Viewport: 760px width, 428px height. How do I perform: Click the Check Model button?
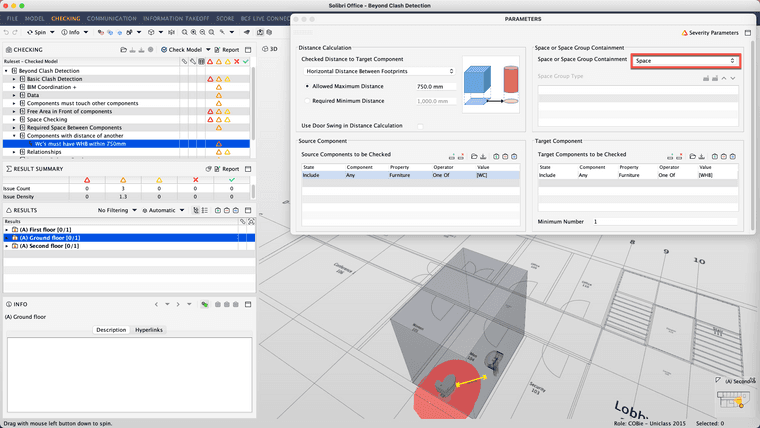[x=181, y=49]
